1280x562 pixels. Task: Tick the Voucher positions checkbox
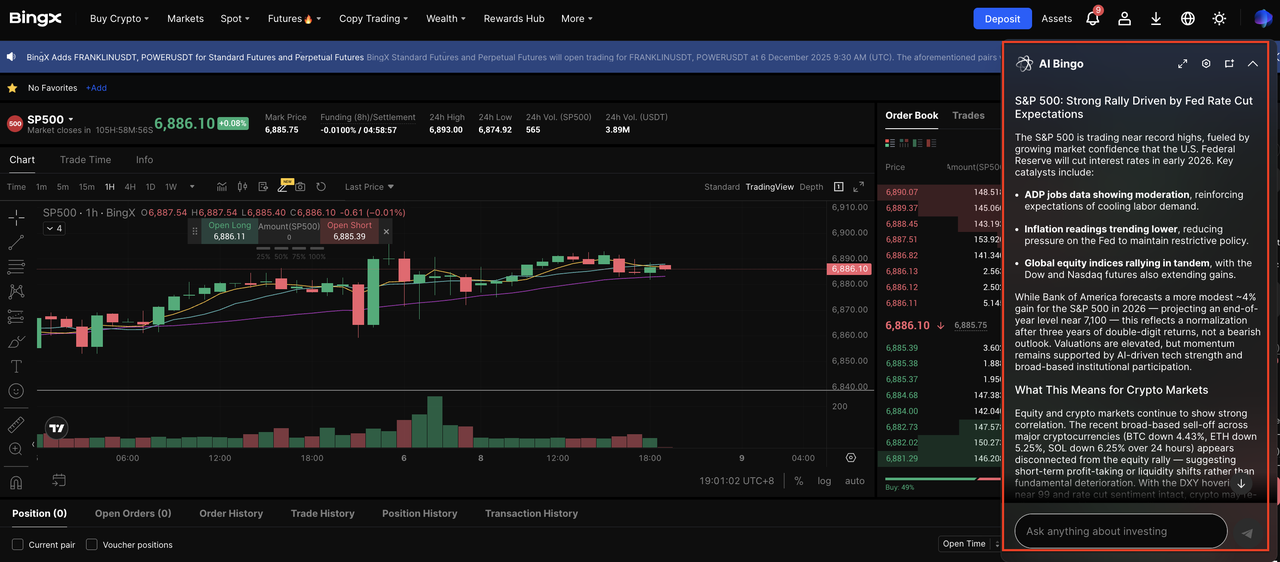92,544
